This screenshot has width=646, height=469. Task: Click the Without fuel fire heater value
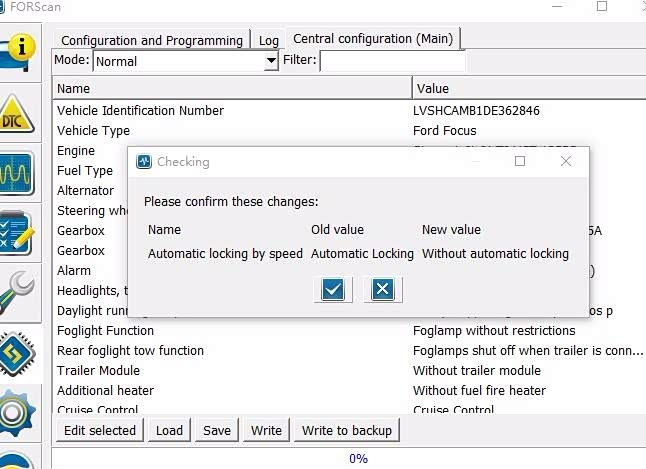tap(479, 391)
